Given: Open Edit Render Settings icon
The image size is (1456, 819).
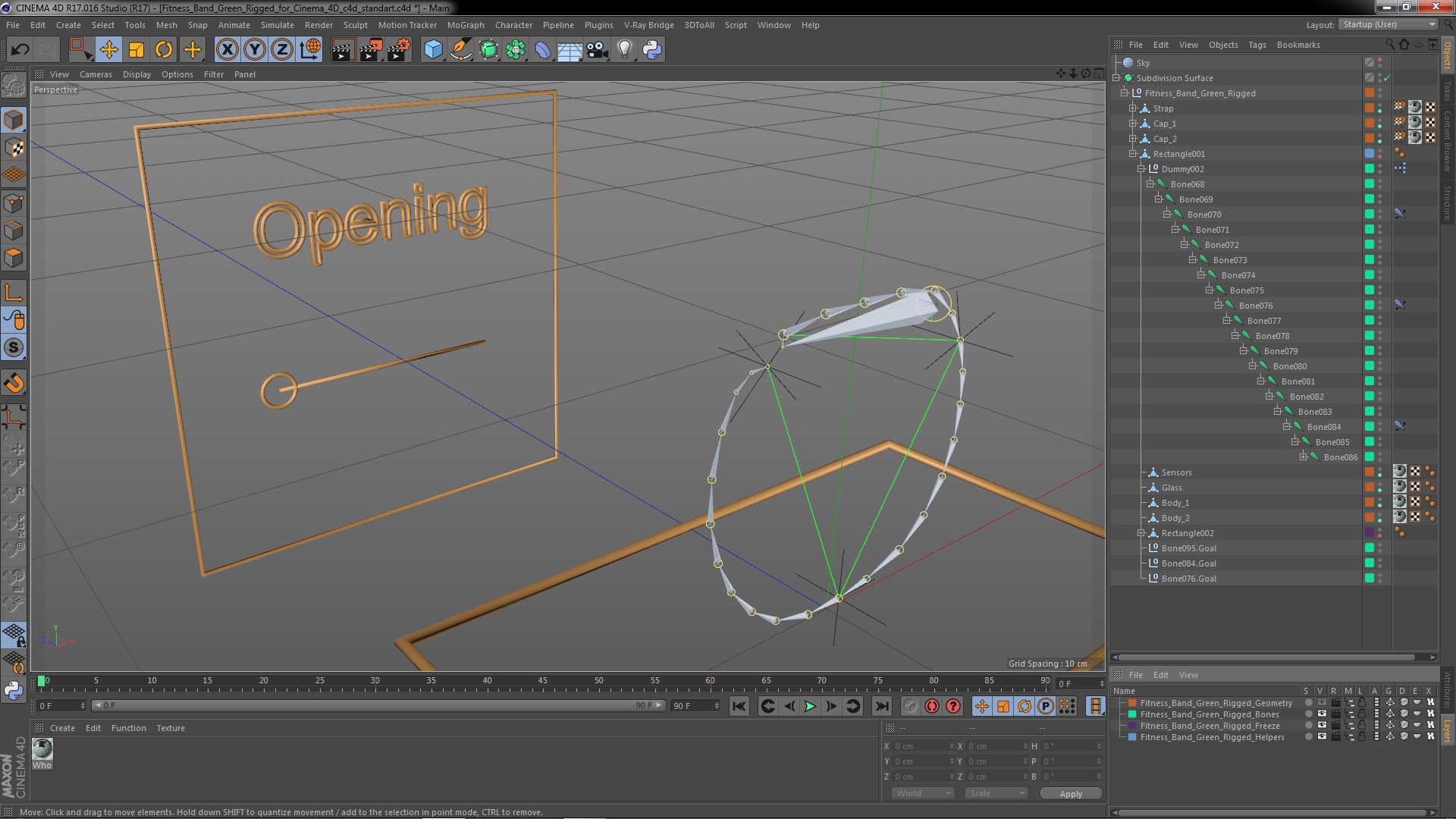Looking at the screenshot, I should [x=398, y=50].
